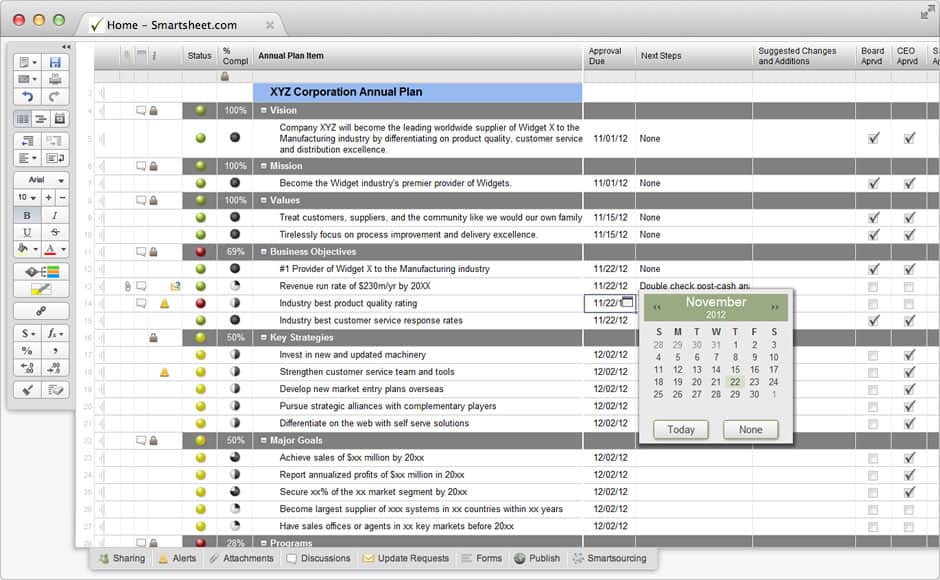Click the Save icon in the left toolbar
940x580 pixels.
pyautogui.click(x=55, y=62)
